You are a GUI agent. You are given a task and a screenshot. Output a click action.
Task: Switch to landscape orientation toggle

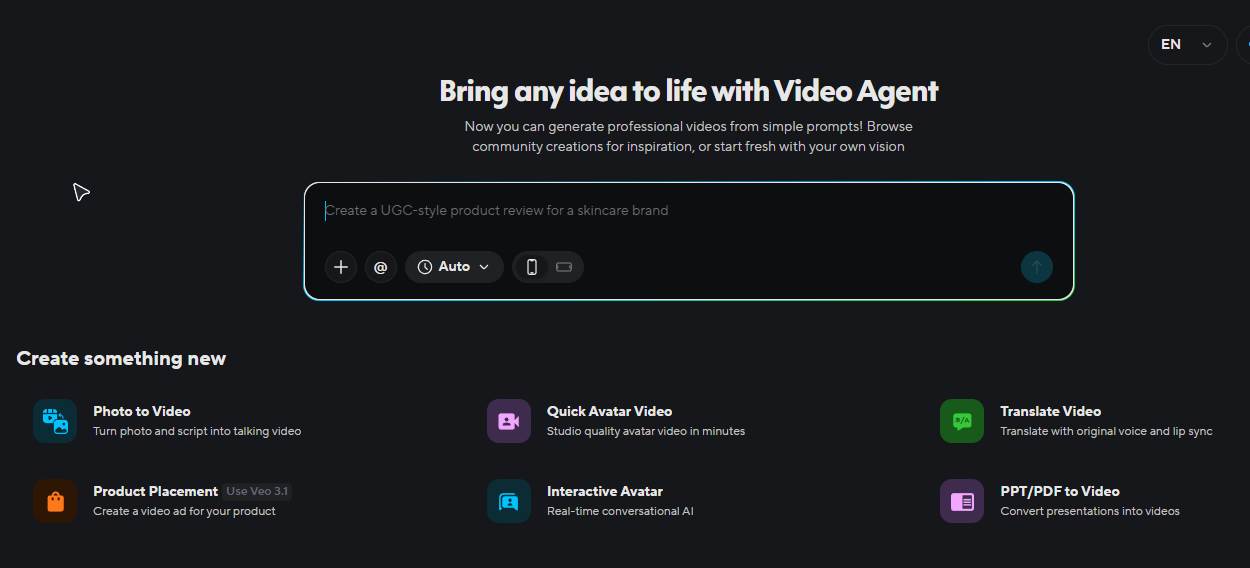coord(563,267)
